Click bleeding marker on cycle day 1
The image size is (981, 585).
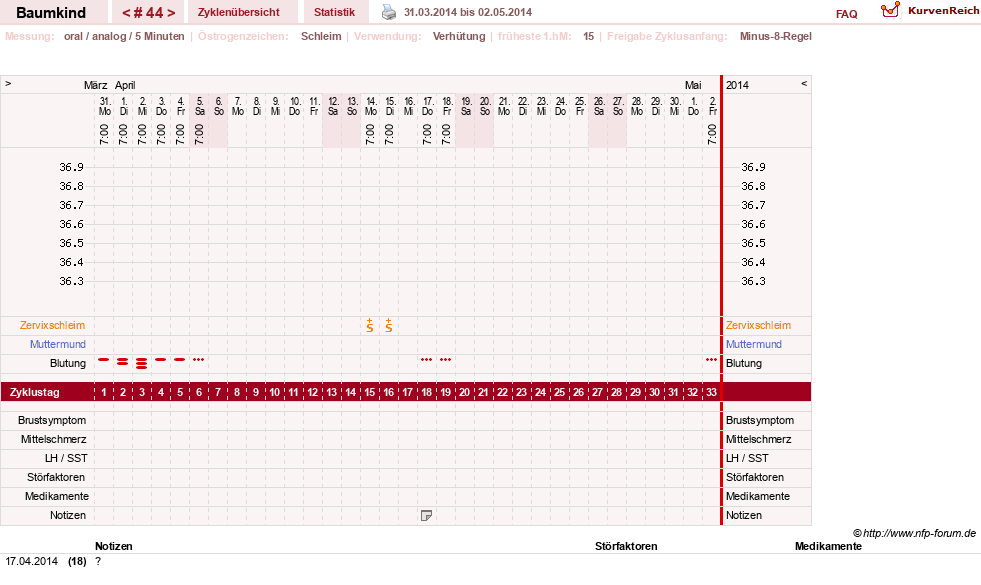(104, 360)
